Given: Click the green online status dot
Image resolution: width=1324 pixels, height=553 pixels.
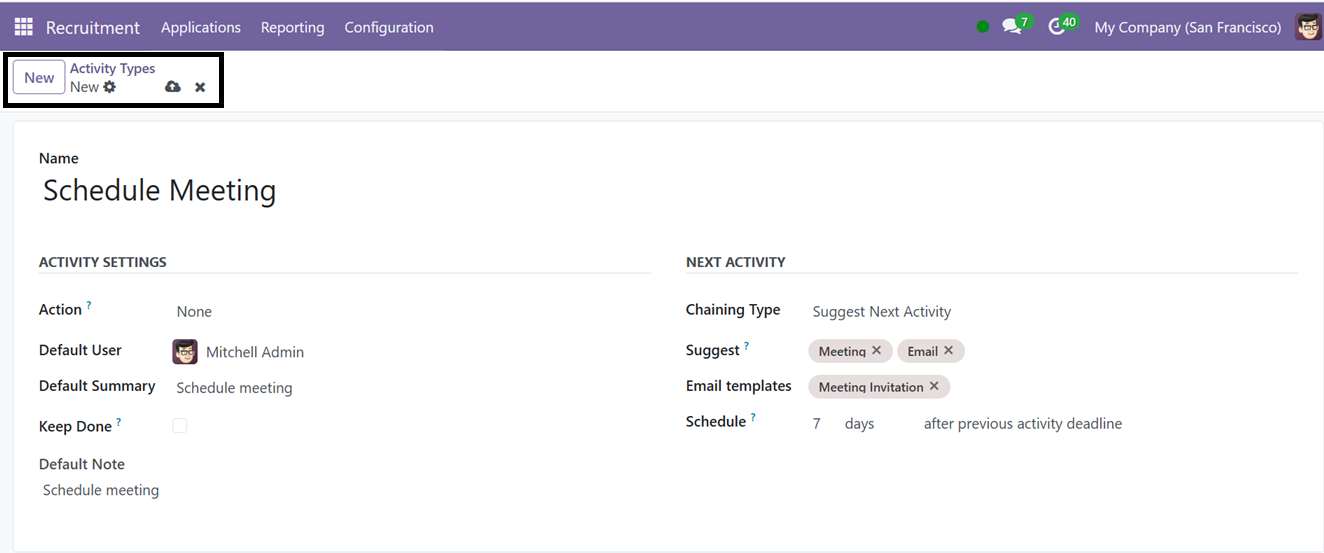Looking at the screenshot, I should coord(983,27).
